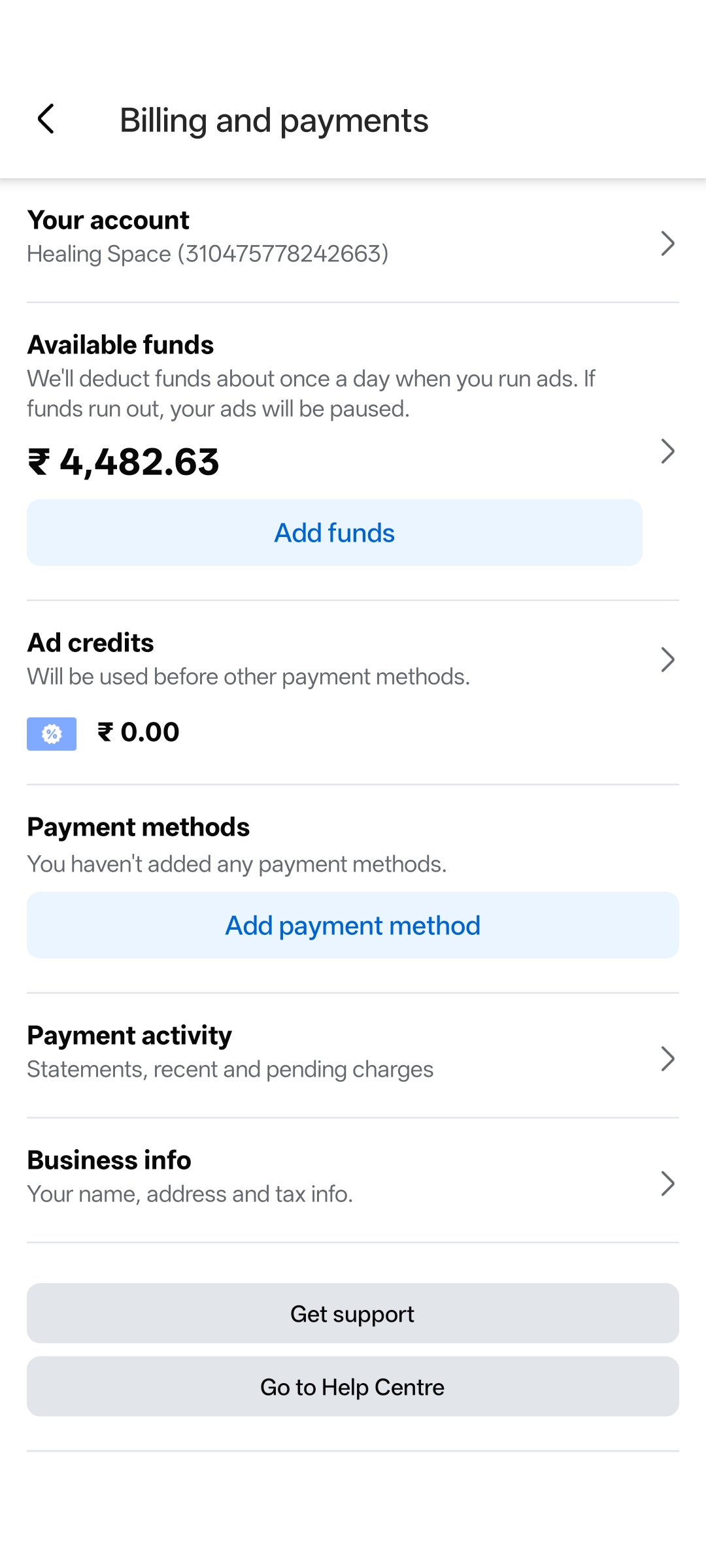Expand Payment activity via its chevron
This screenshot has width=706, height=1568.
point(668,1058)
